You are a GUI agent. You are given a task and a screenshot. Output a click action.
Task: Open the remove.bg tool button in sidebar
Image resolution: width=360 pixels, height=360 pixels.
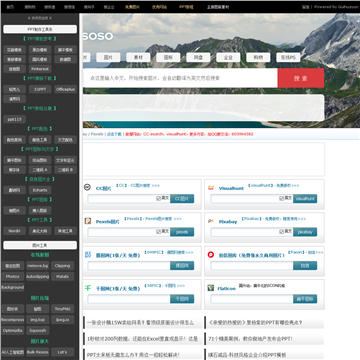pyautogui.click(x=38, y=266)
